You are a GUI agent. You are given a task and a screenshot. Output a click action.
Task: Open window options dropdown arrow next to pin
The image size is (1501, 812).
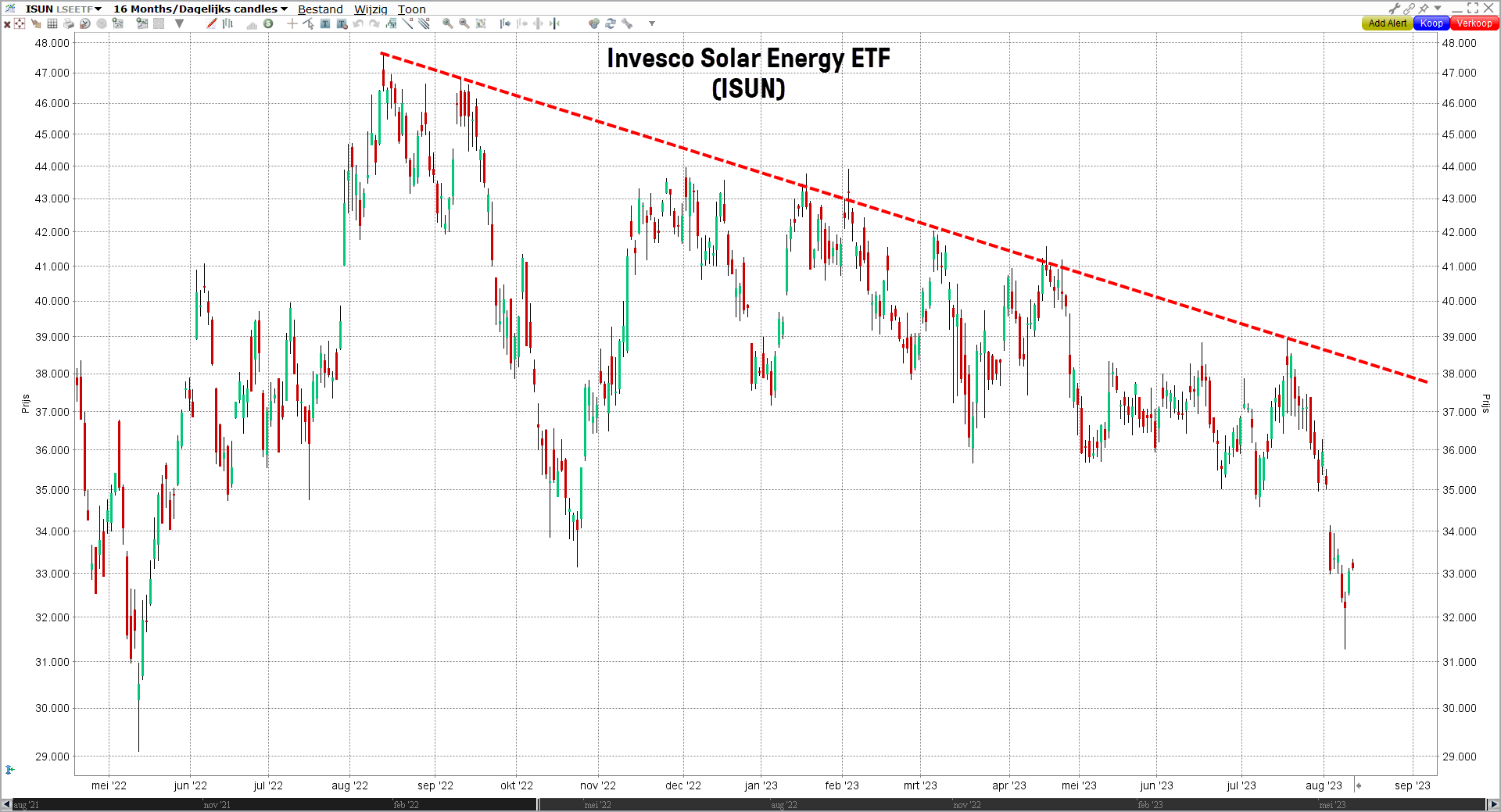pos(1438,8)
